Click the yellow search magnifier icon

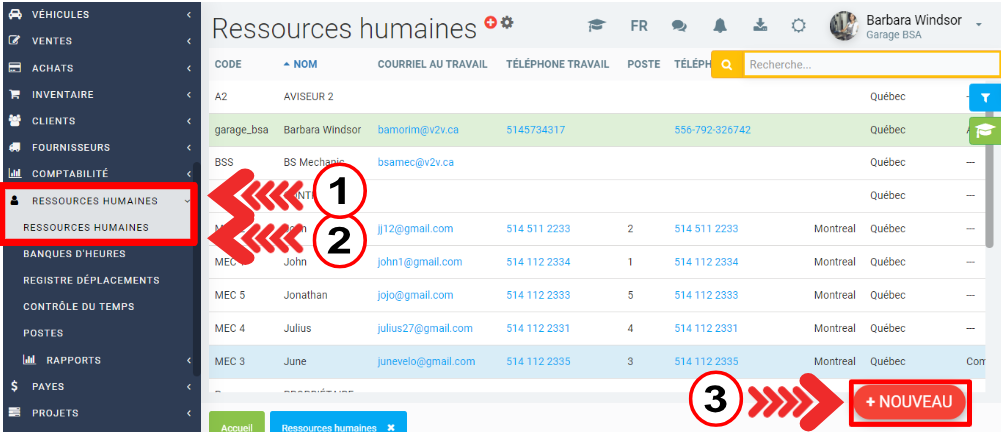tap(727, 64)
